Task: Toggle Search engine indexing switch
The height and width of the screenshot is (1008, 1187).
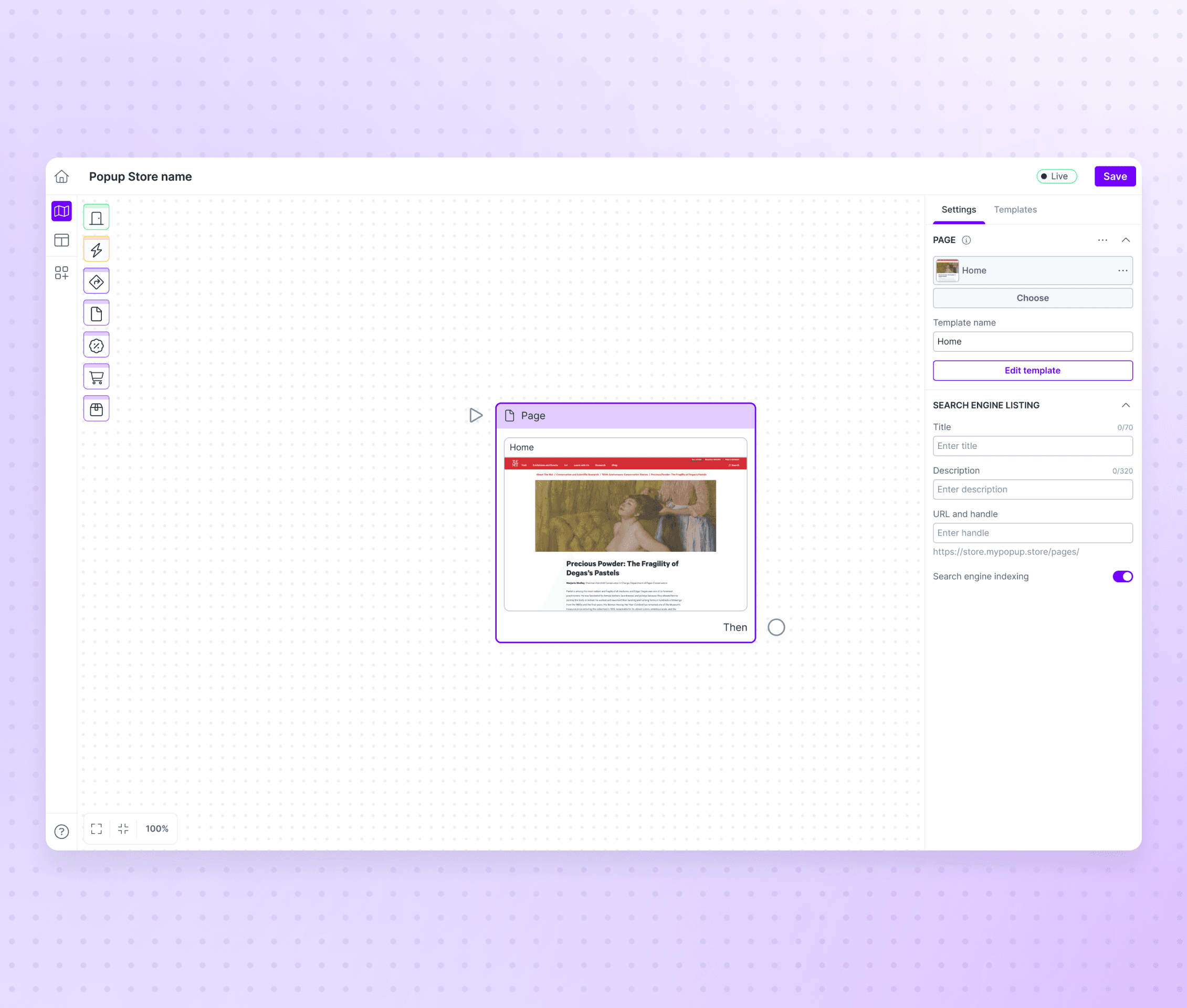Action: pos(1122,576)
